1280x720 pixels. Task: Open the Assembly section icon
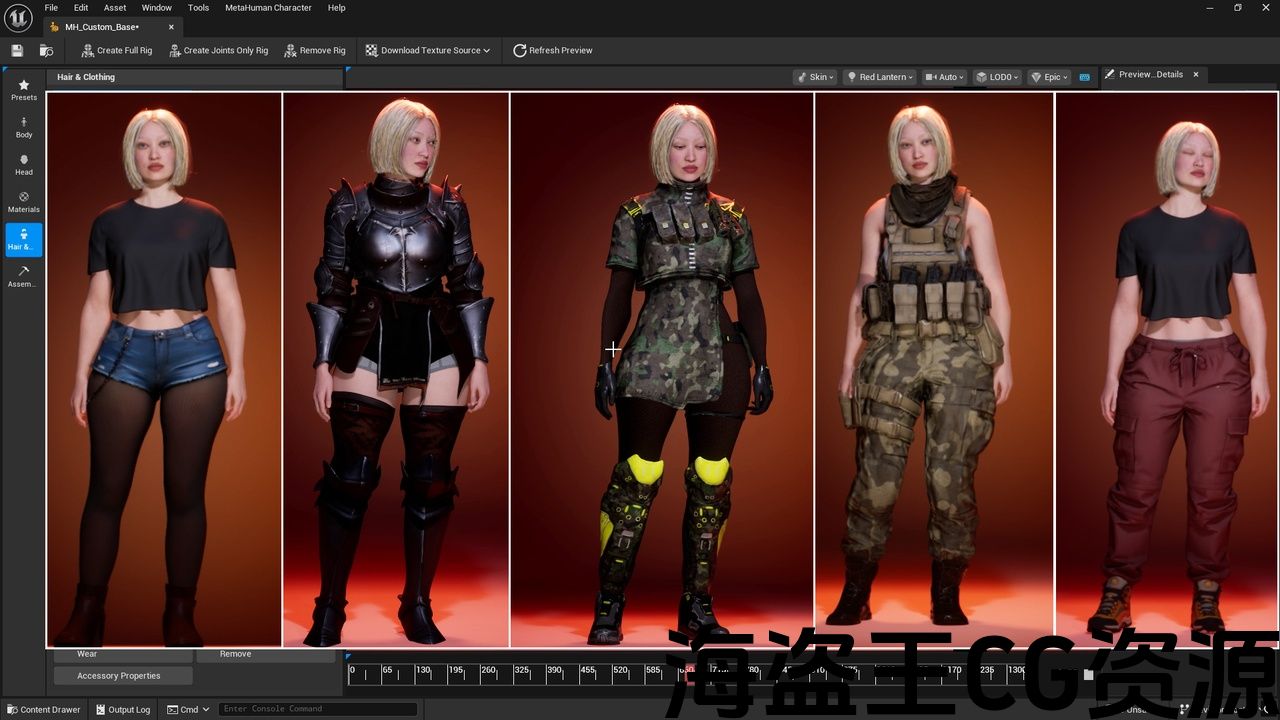pyautogui.click(x=24, y=276)
